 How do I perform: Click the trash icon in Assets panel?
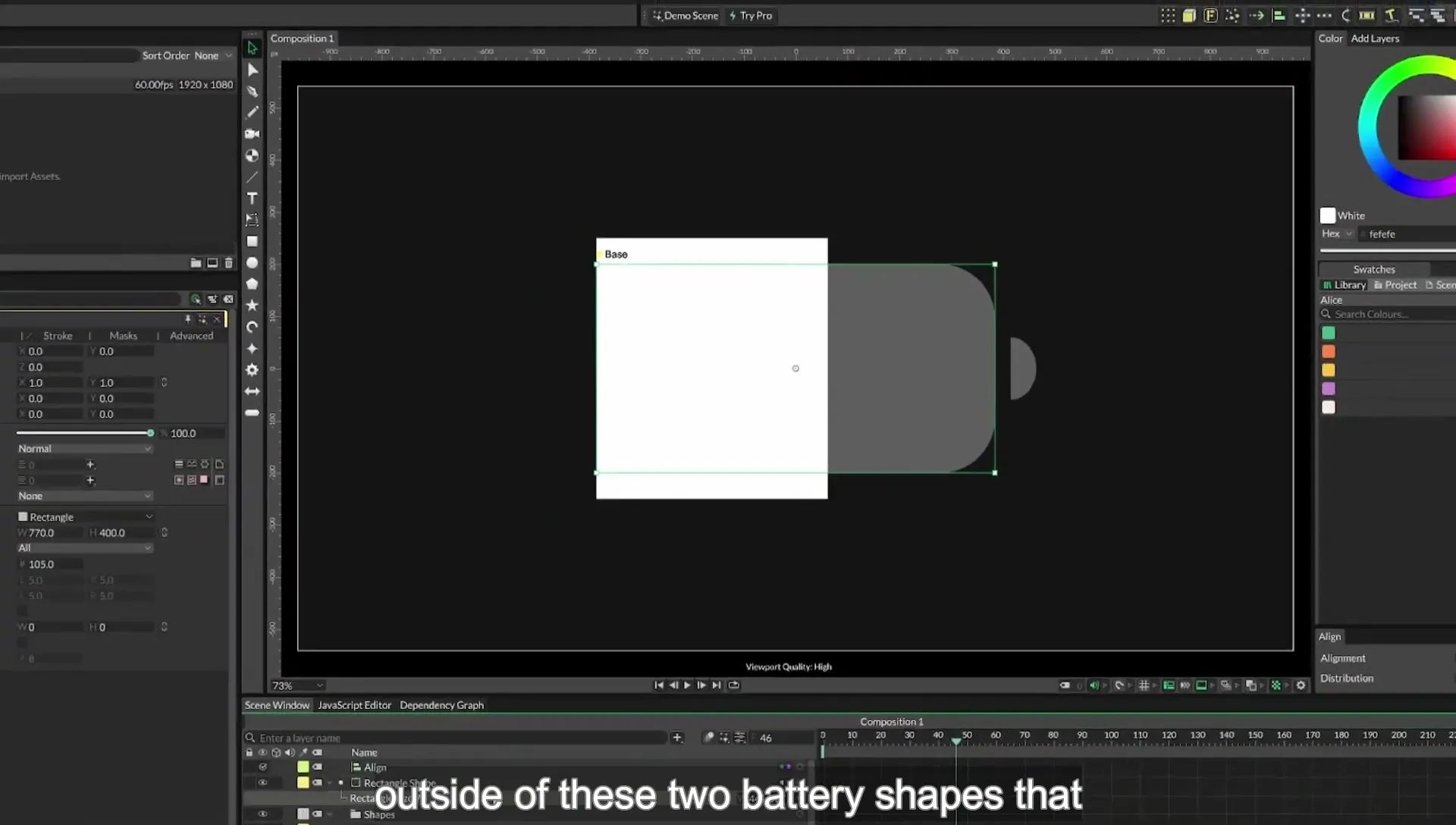[x=228, y=263]
